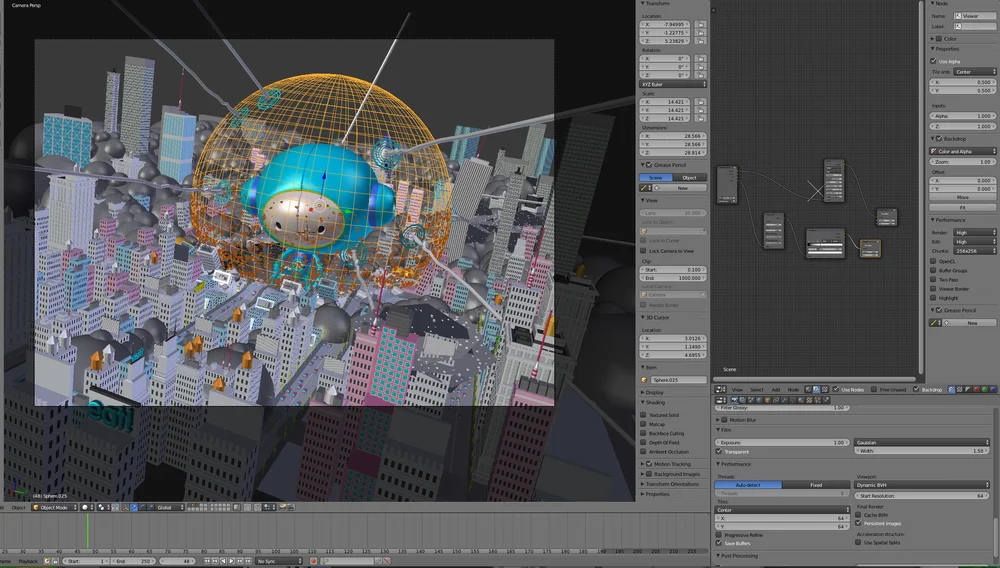Screen dimensions: 1000x568
Task: Switch Grease Pencil source to Object
Action: [689, 177]
